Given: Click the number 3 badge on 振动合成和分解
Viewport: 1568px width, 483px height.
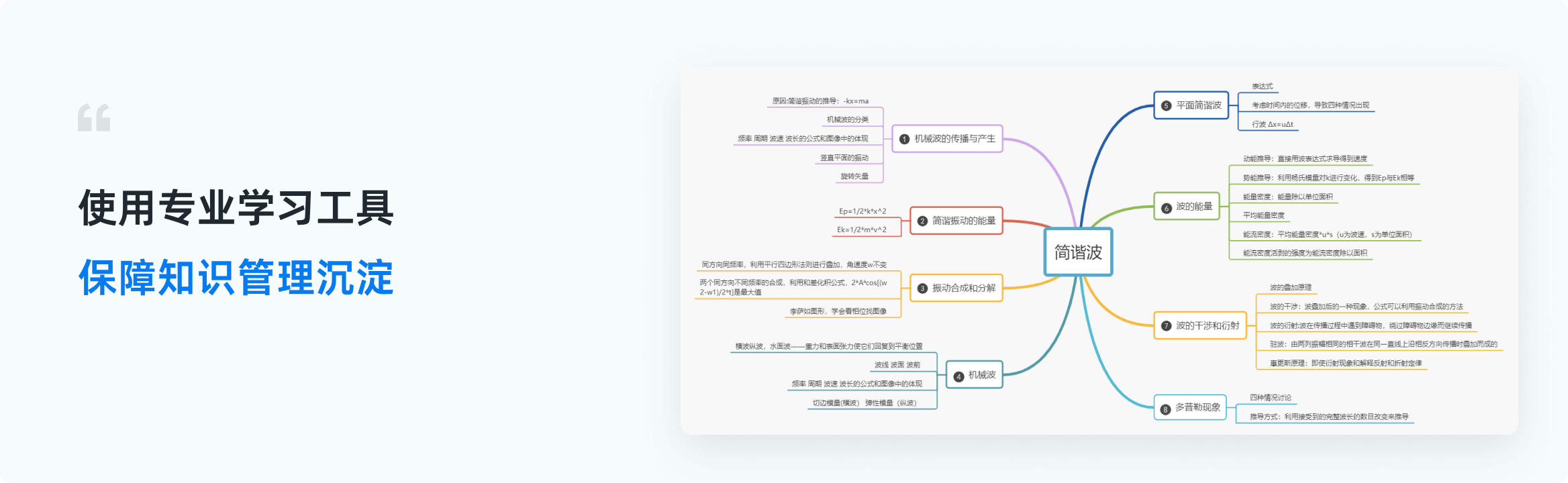Looking at the screenshot, I should (x=922, y=288).
